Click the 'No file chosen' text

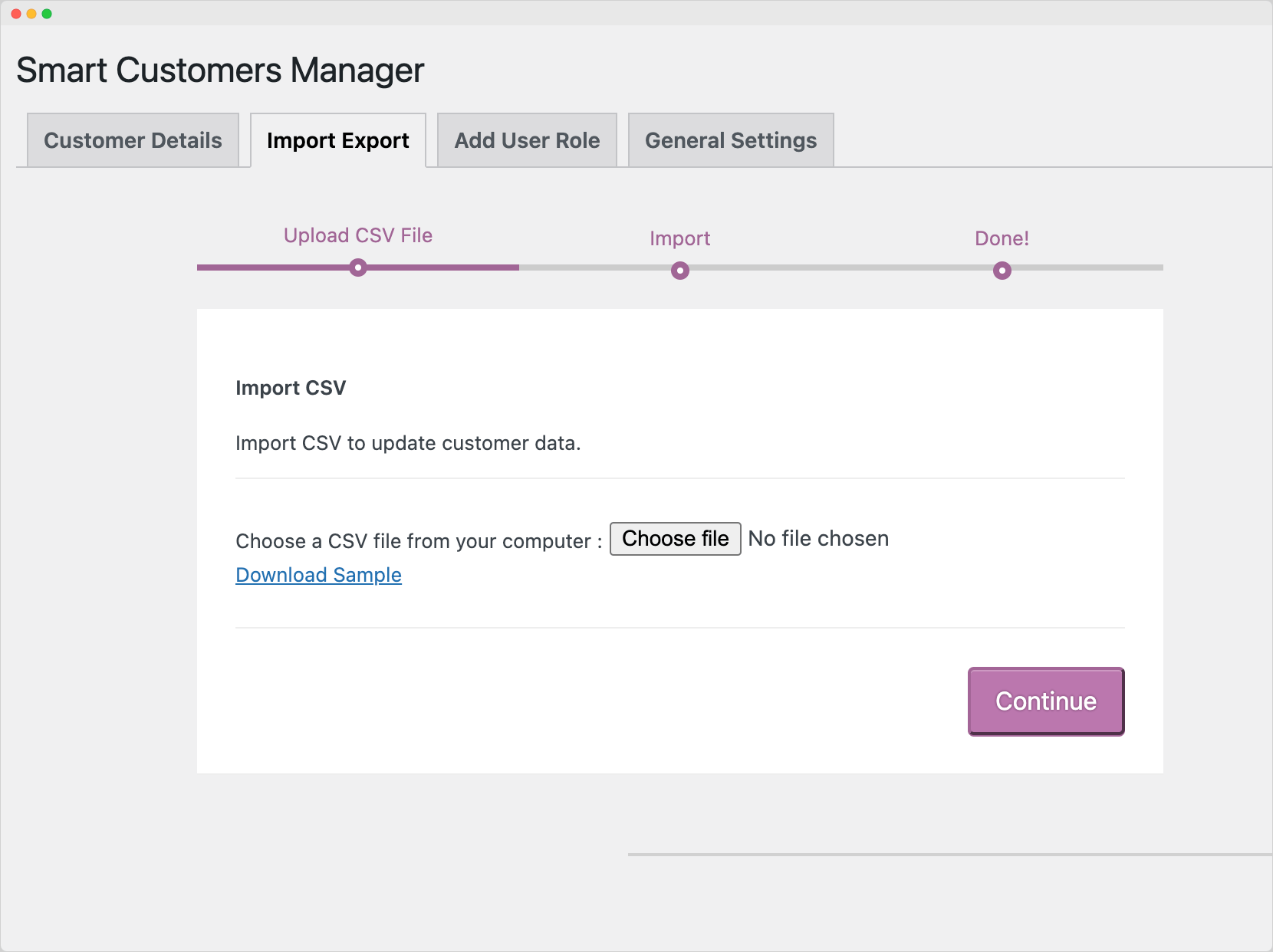pos(818,539)
